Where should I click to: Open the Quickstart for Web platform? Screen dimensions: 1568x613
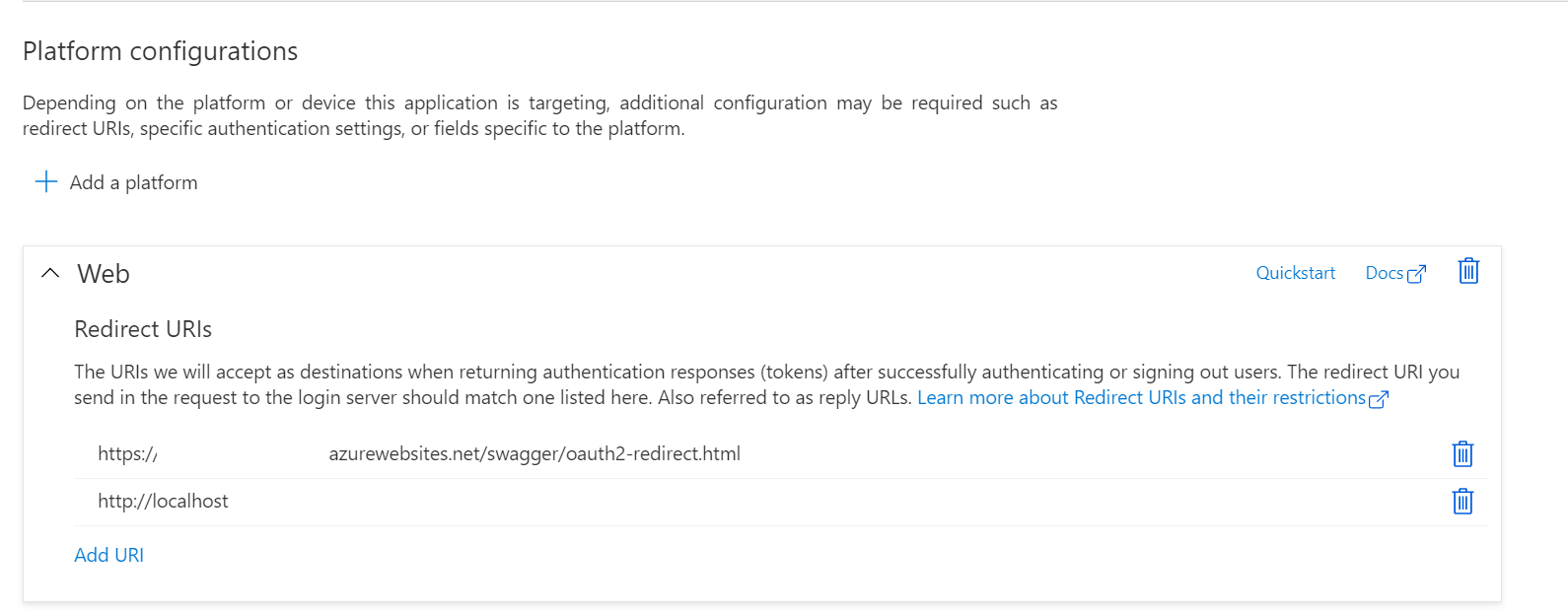[1295, 273]
